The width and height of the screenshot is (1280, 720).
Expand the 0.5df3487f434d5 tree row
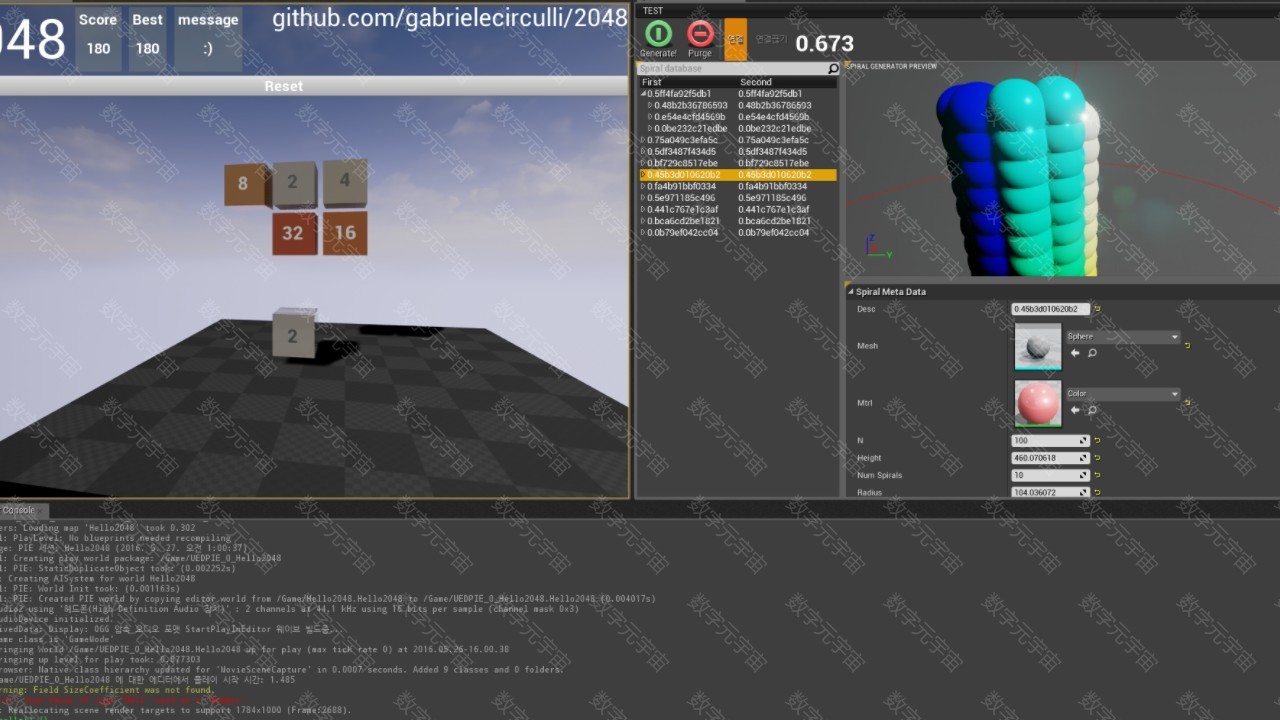pos(643,152)
